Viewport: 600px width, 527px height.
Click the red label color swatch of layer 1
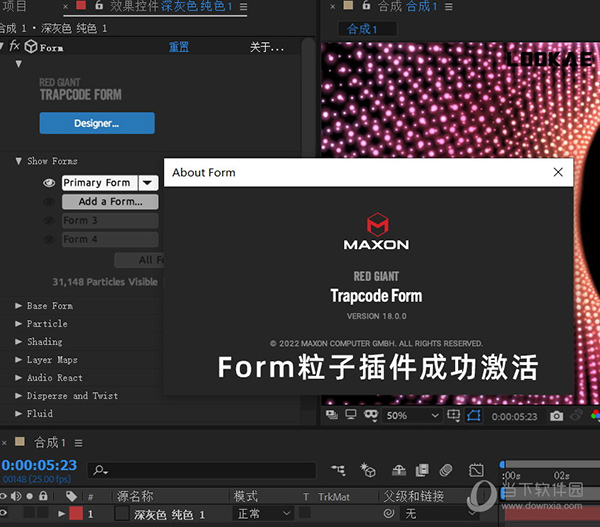point(76,513)
